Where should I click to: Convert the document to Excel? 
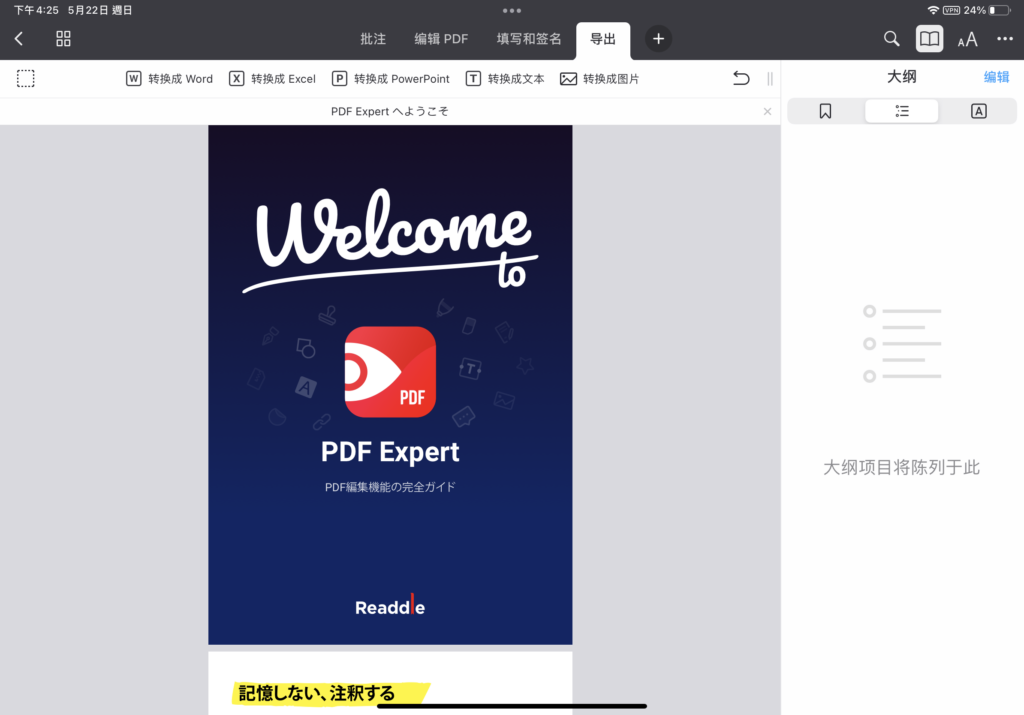point(272,78)
